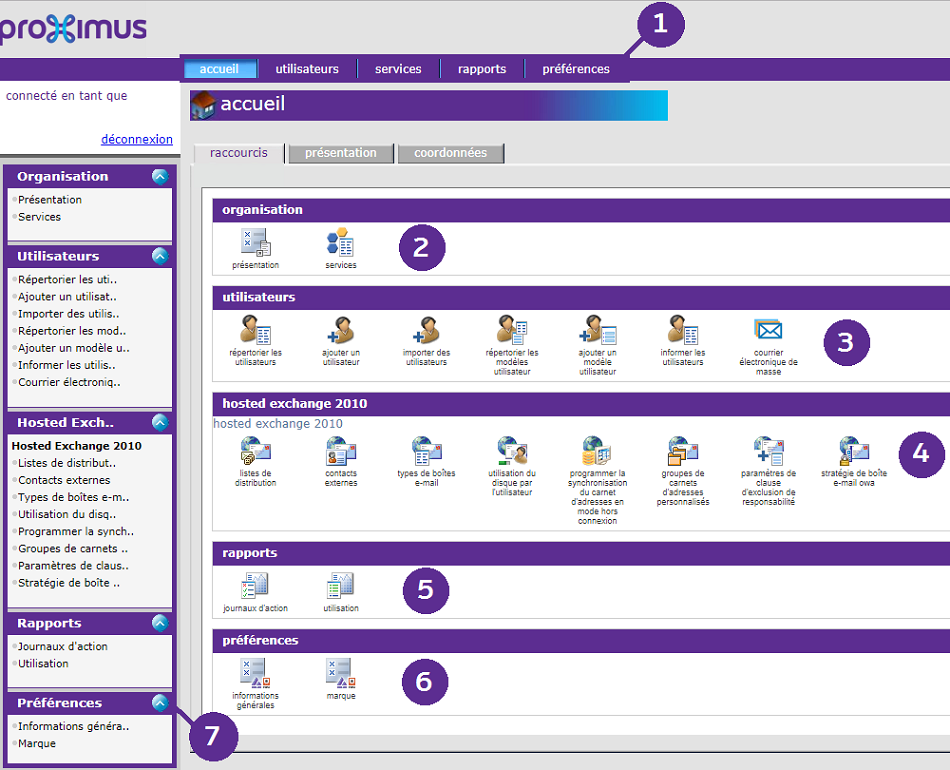The height and width of the screenshot is (770, 950).
Task: Switch to the coordonnées tab
Action: pyautogui.click(x=450, y=153)
